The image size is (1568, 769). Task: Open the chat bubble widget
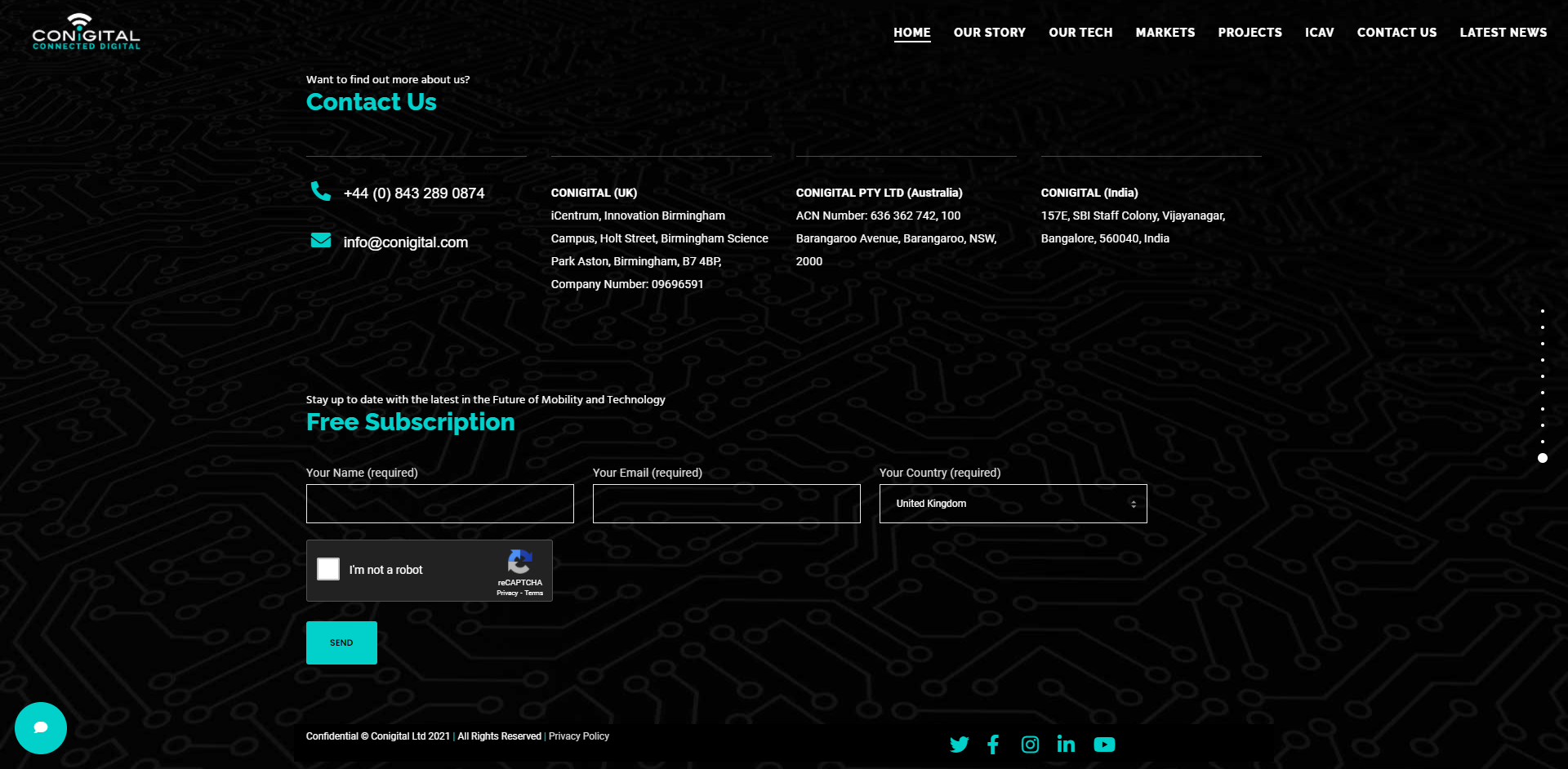(x=41, y=728)
